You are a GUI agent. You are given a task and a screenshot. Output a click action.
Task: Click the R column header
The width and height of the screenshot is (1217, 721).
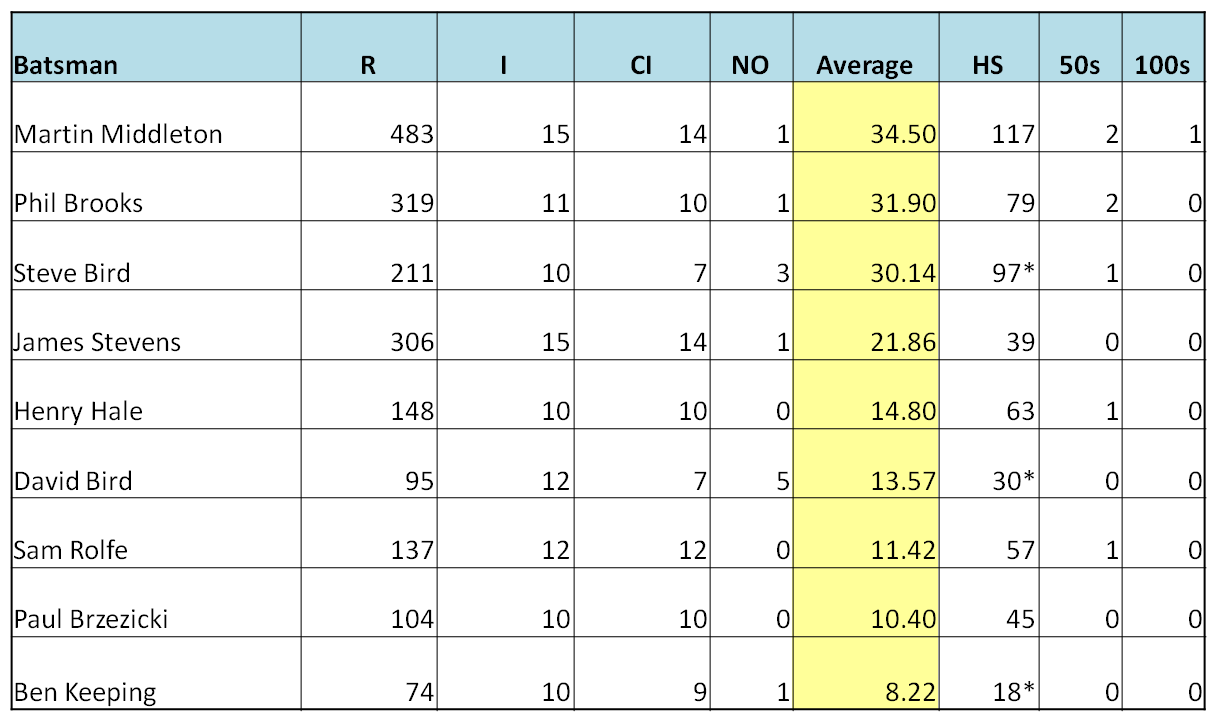[x=369, y=48]
